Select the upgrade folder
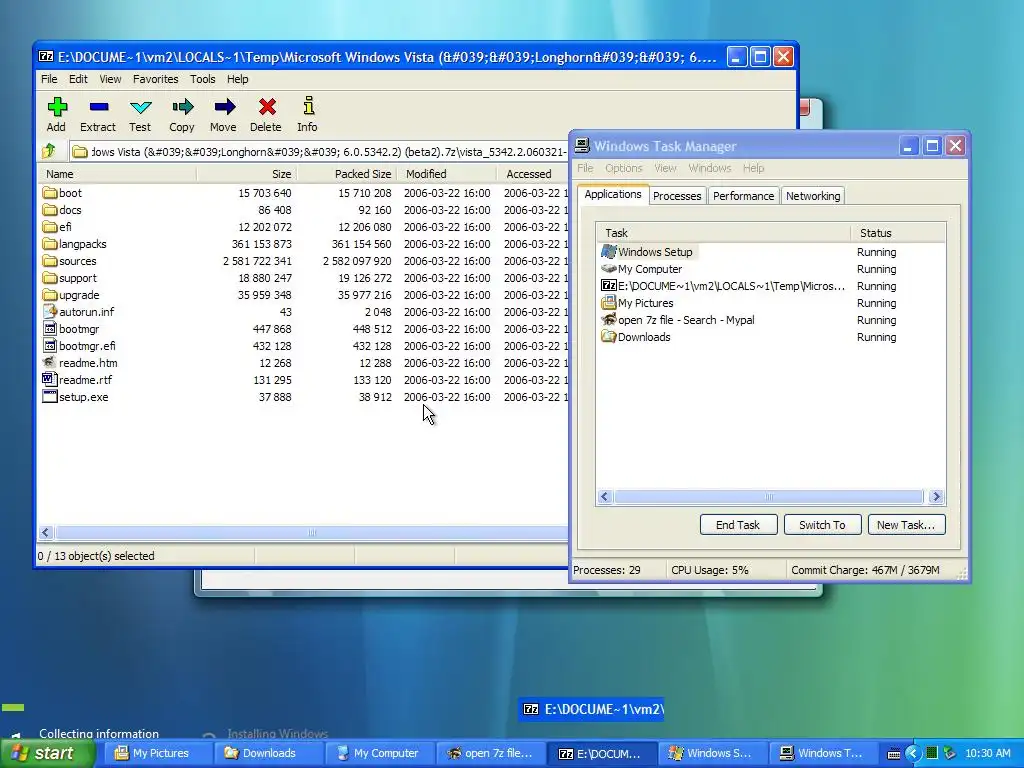Viewport: 1024px width, 768px height. [x=71, y=295]
